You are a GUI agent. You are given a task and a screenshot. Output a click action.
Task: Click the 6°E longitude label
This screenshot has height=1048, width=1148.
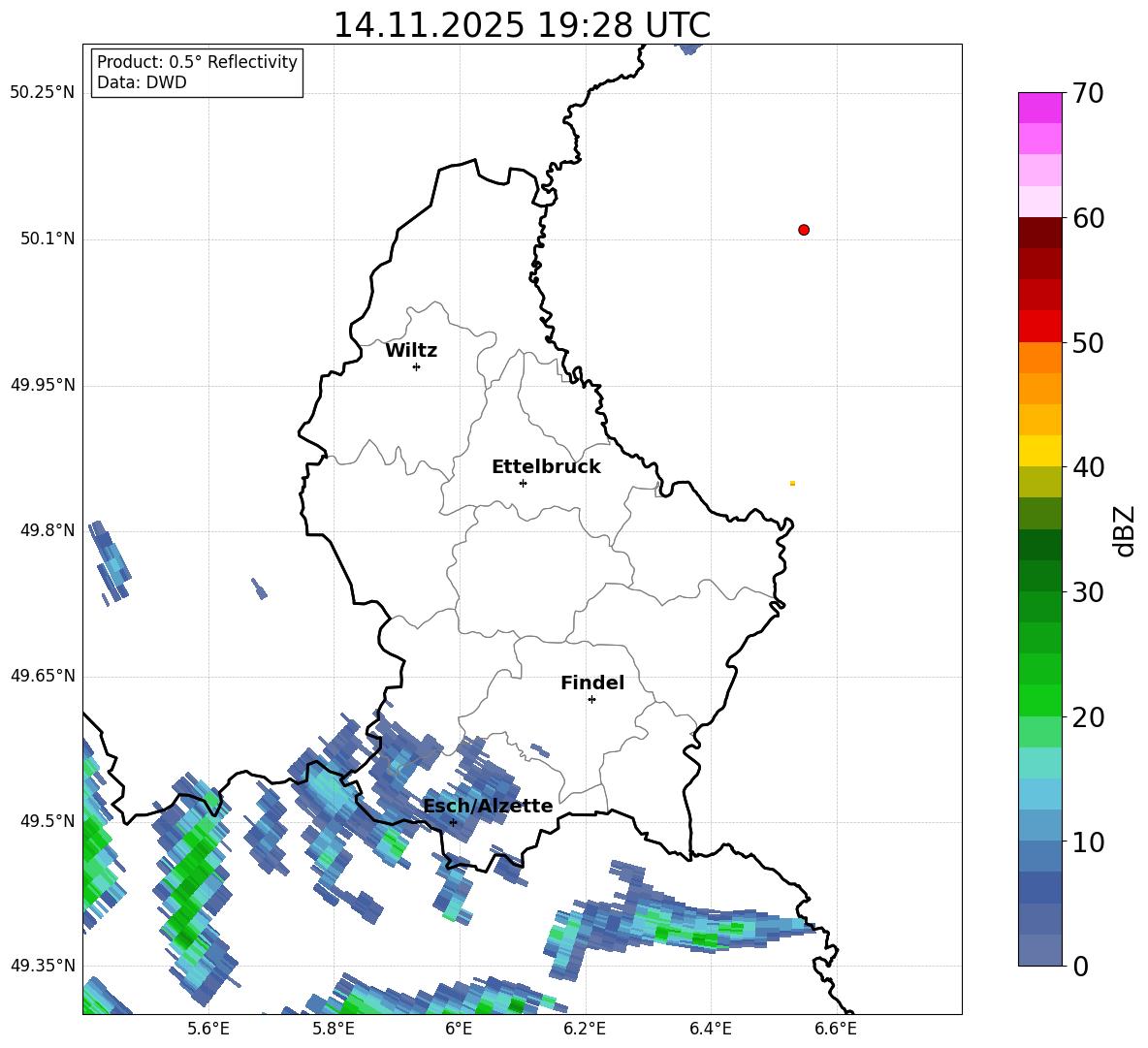tap(459, 1029)
